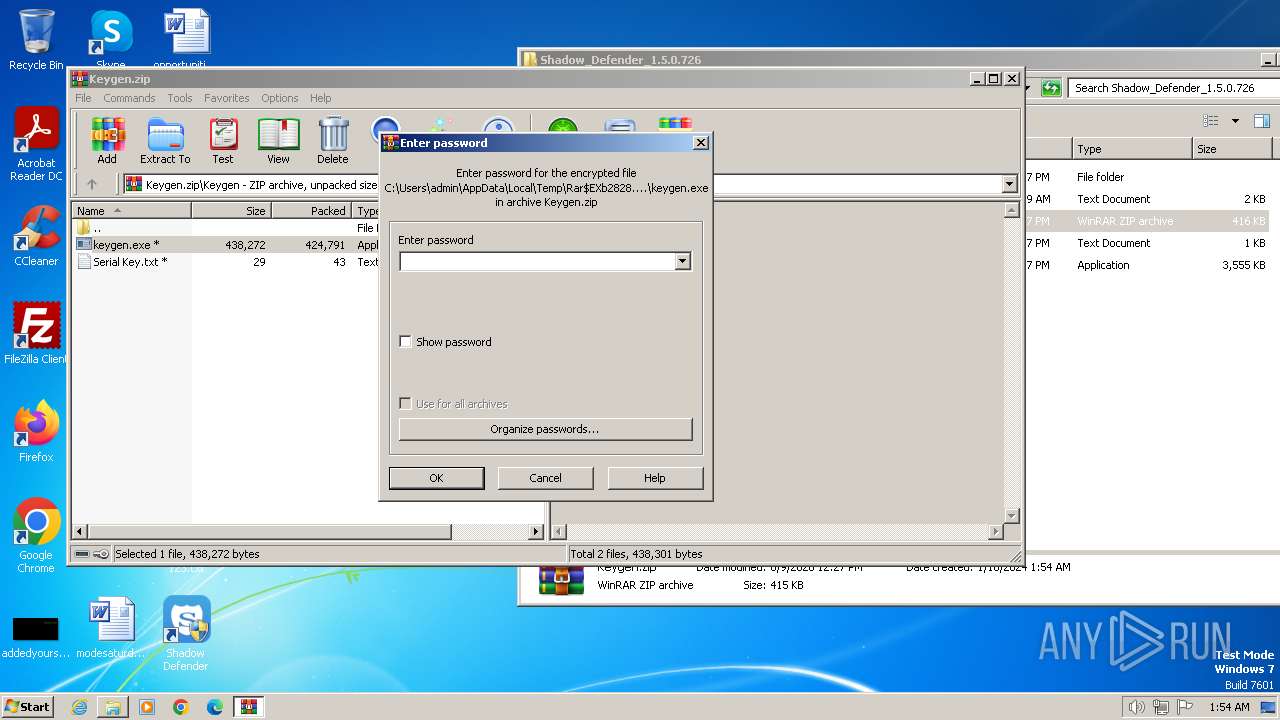The image size is (1280, 720).
Task: Open File Explorer from taskbar
Action: 113,707
